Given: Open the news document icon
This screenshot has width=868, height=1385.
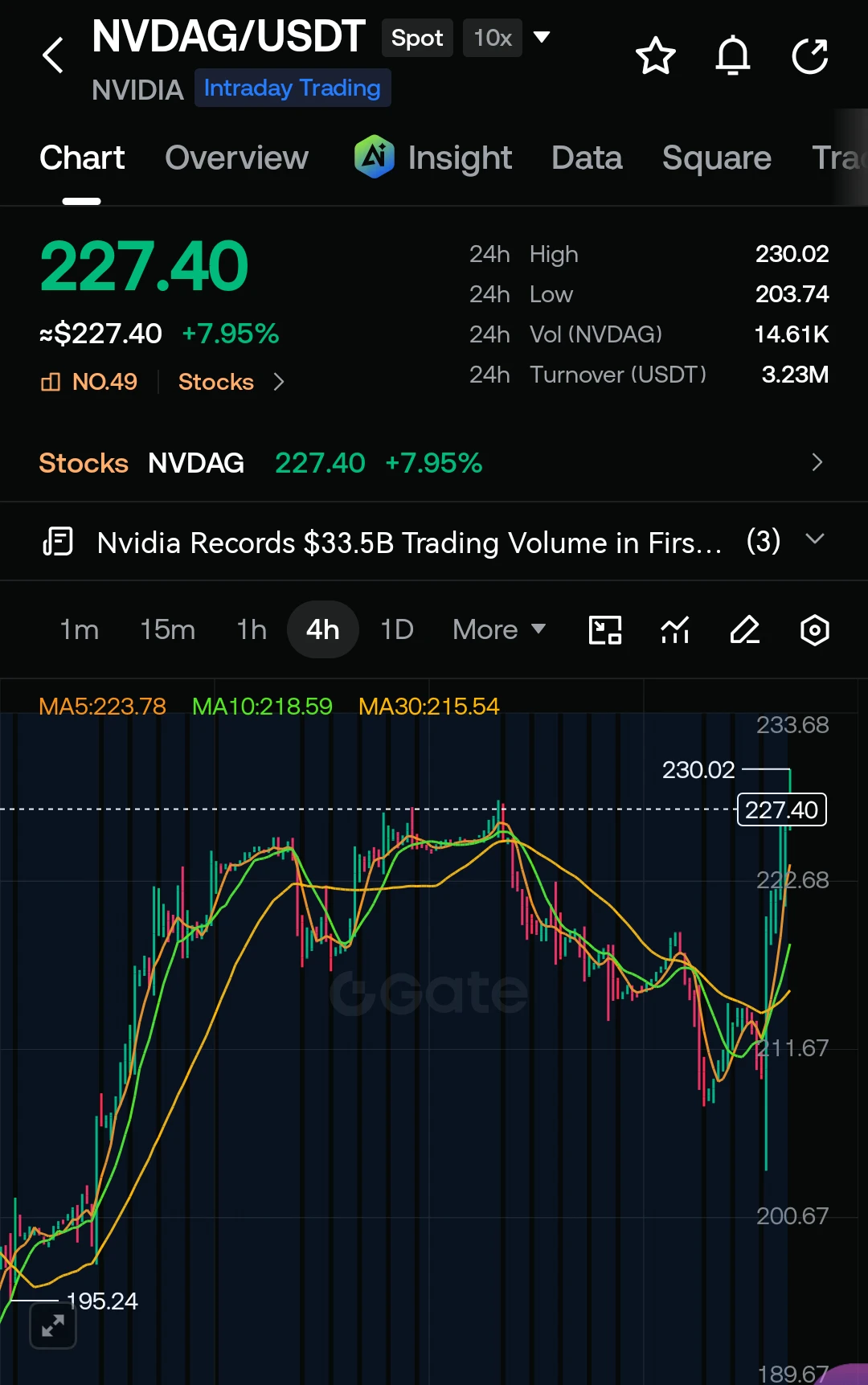Looking at the screenshot, I should pos(58,542).
